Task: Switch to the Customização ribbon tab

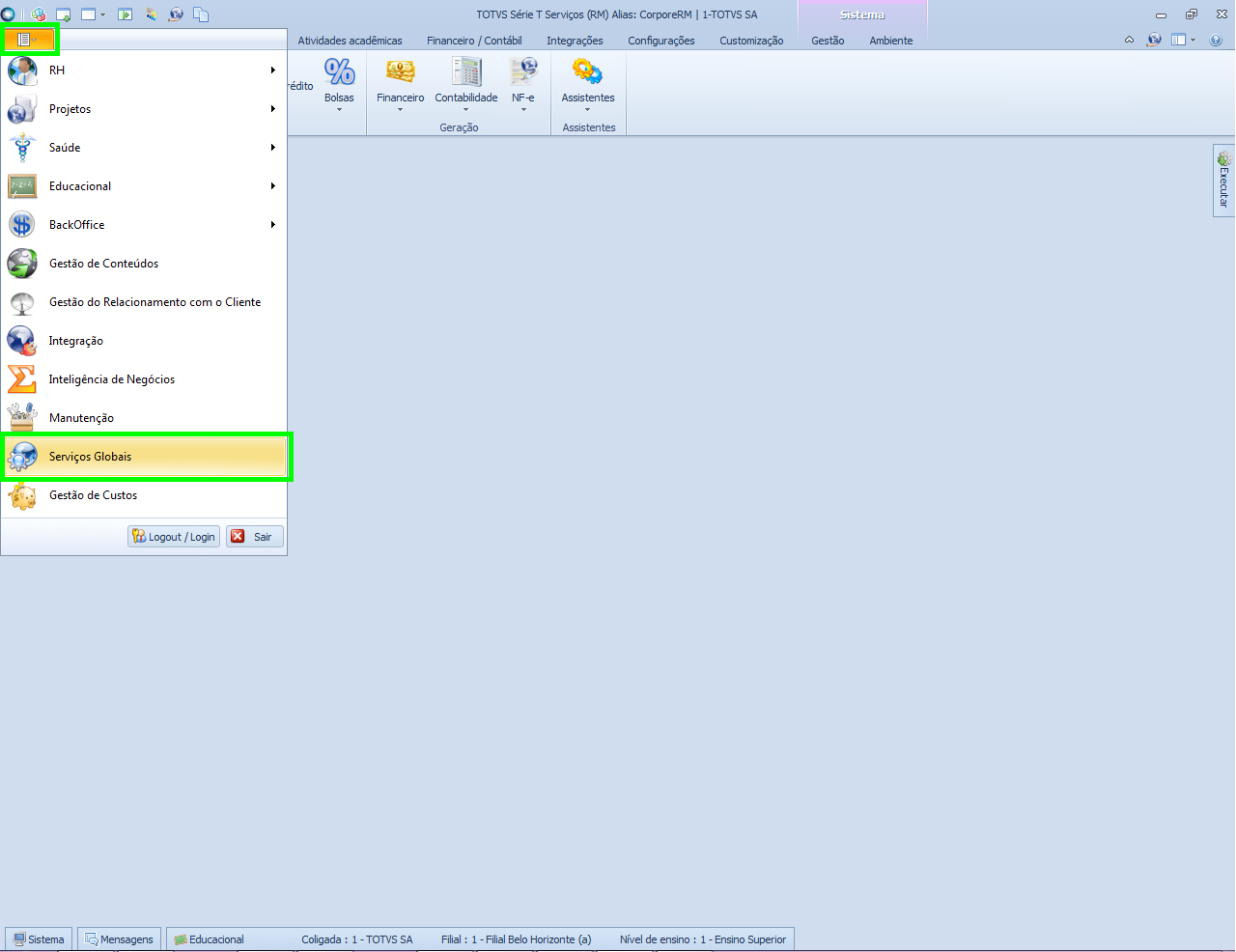Action: (x=751, y=41)
